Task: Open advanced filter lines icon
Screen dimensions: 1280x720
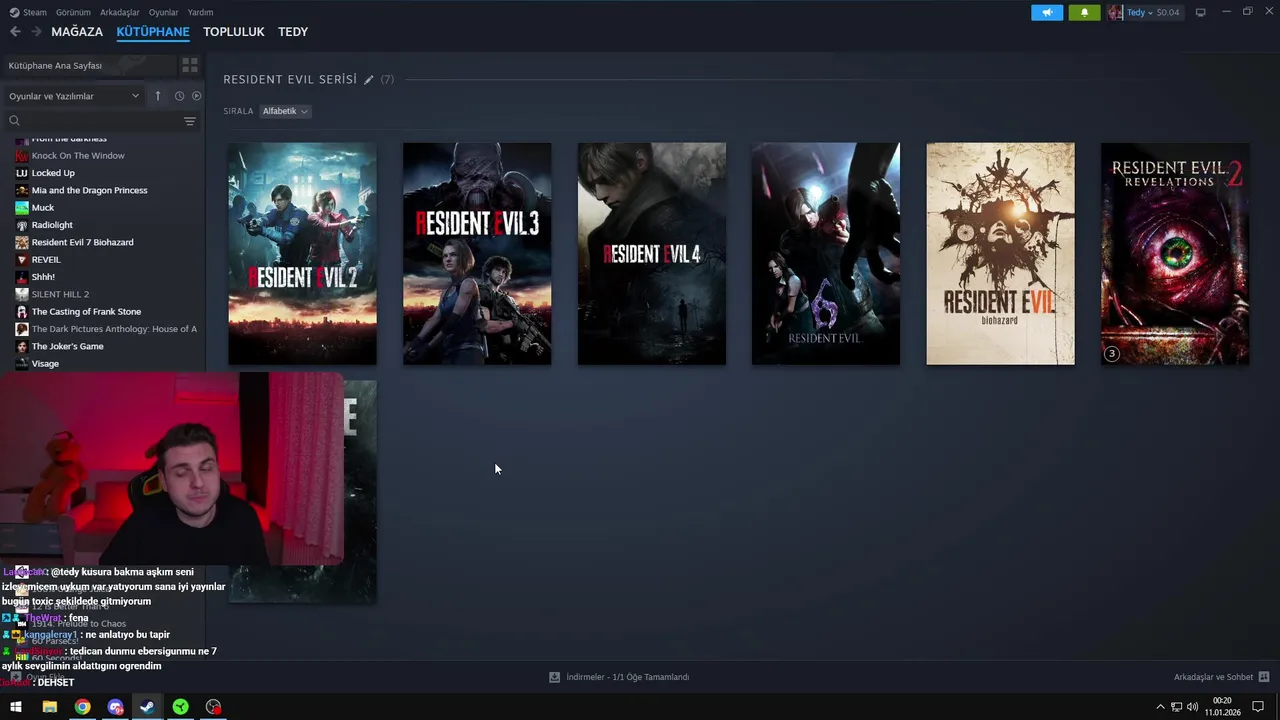Action: point(190,121)
